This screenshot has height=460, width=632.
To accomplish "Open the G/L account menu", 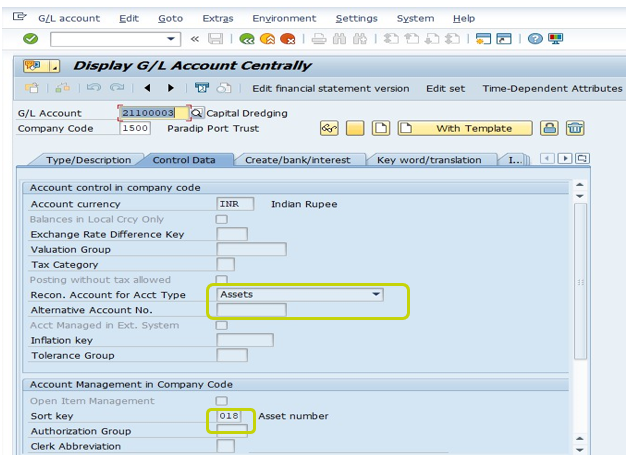I will [69, 19].
